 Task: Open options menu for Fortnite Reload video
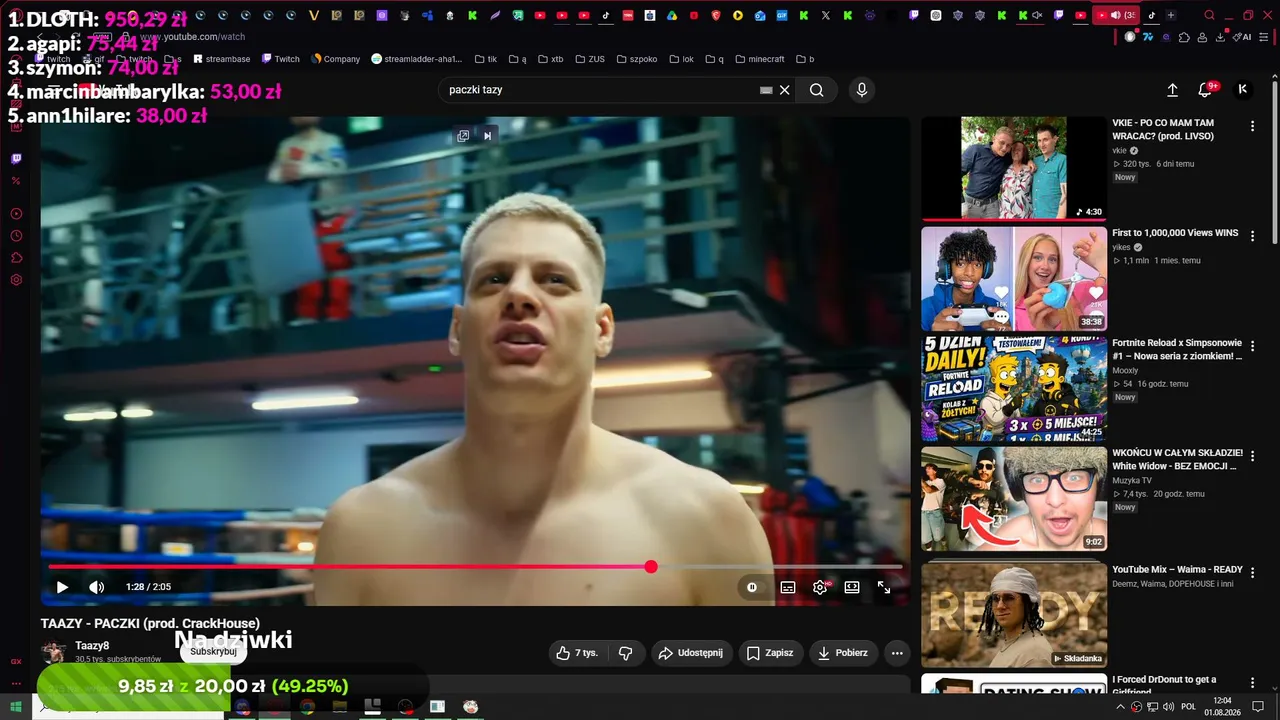point(1252,346)
